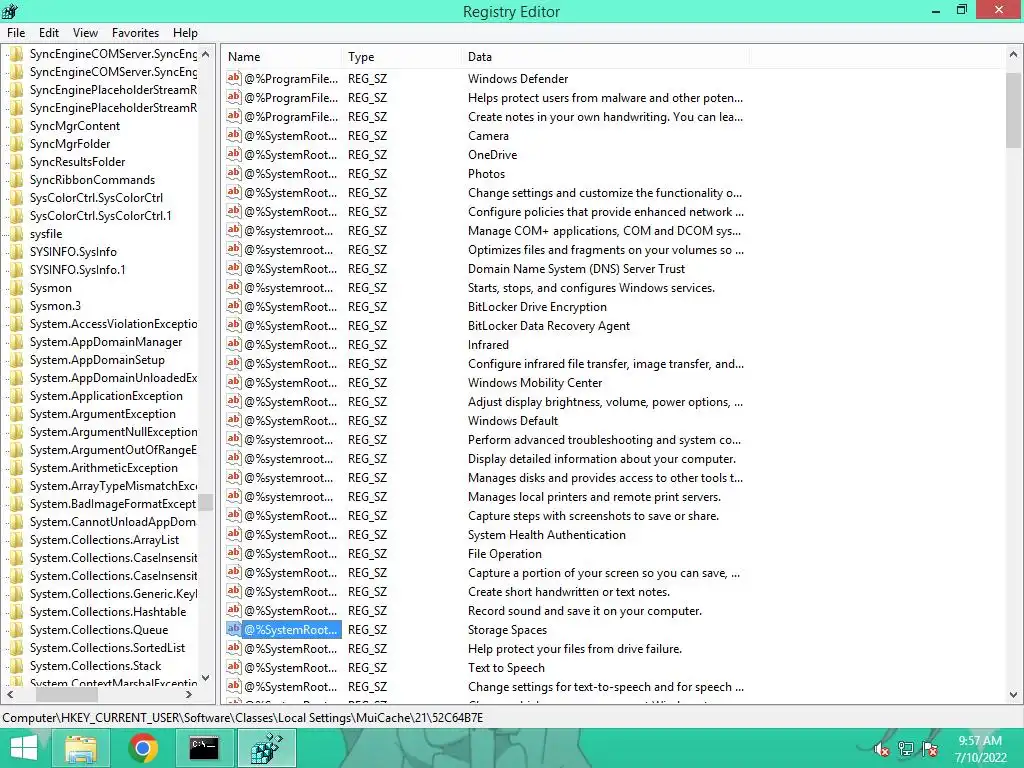Click the Registry Editor taskbar icon
The image size is (1024, 768).
[266, 748]
